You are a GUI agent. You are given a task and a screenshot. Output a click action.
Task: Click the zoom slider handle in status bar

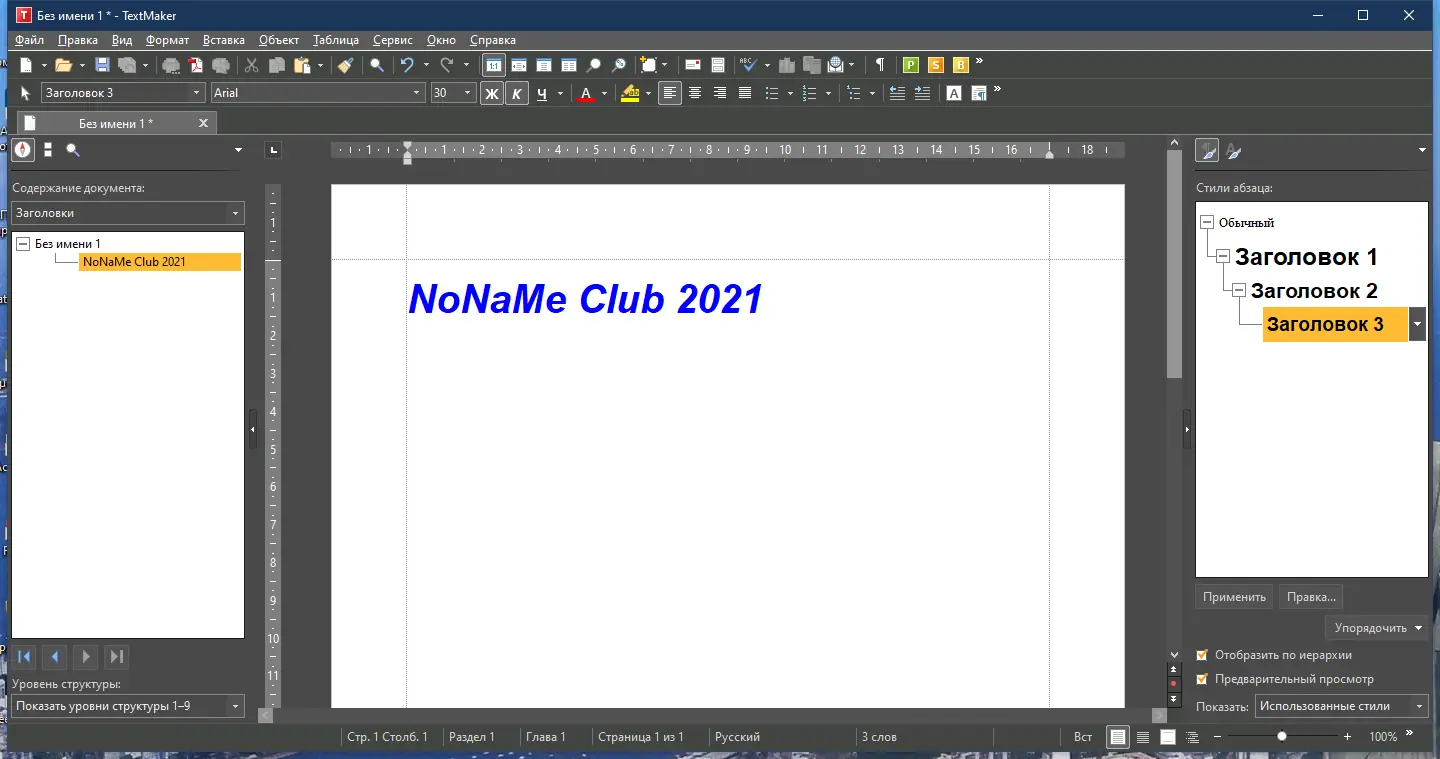coord(1282,737)
